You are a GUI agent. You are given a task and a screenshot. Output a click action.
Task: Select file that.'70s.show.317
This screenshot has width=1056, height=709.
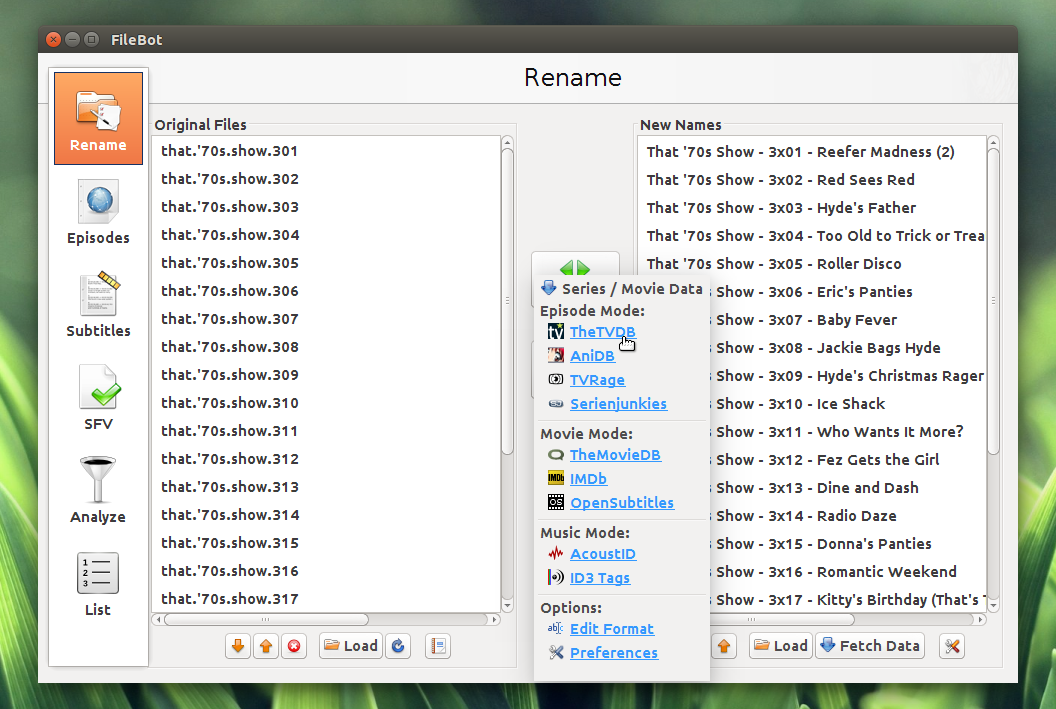point(326,599)
